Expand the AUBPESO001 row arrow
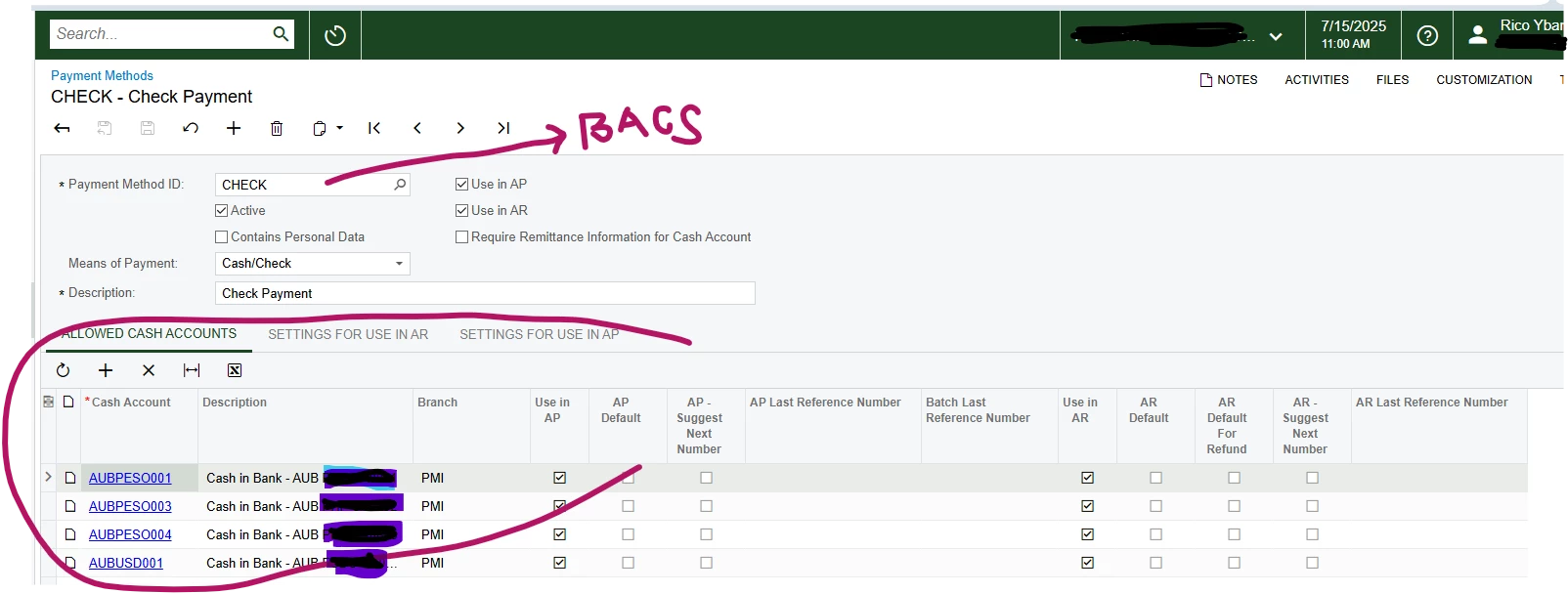 point(48,477)
